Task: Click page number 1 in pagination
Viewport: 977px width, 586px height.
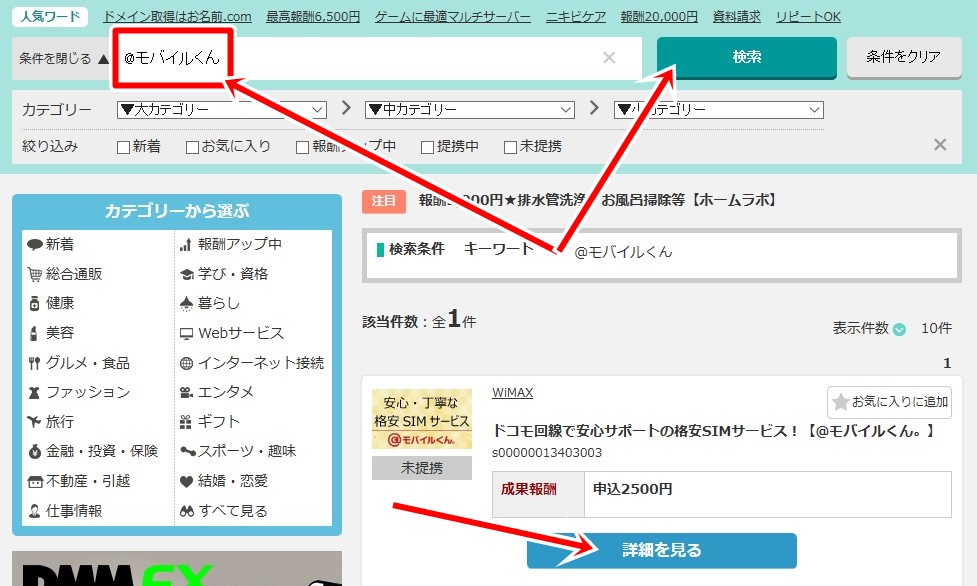Action: 947,363
